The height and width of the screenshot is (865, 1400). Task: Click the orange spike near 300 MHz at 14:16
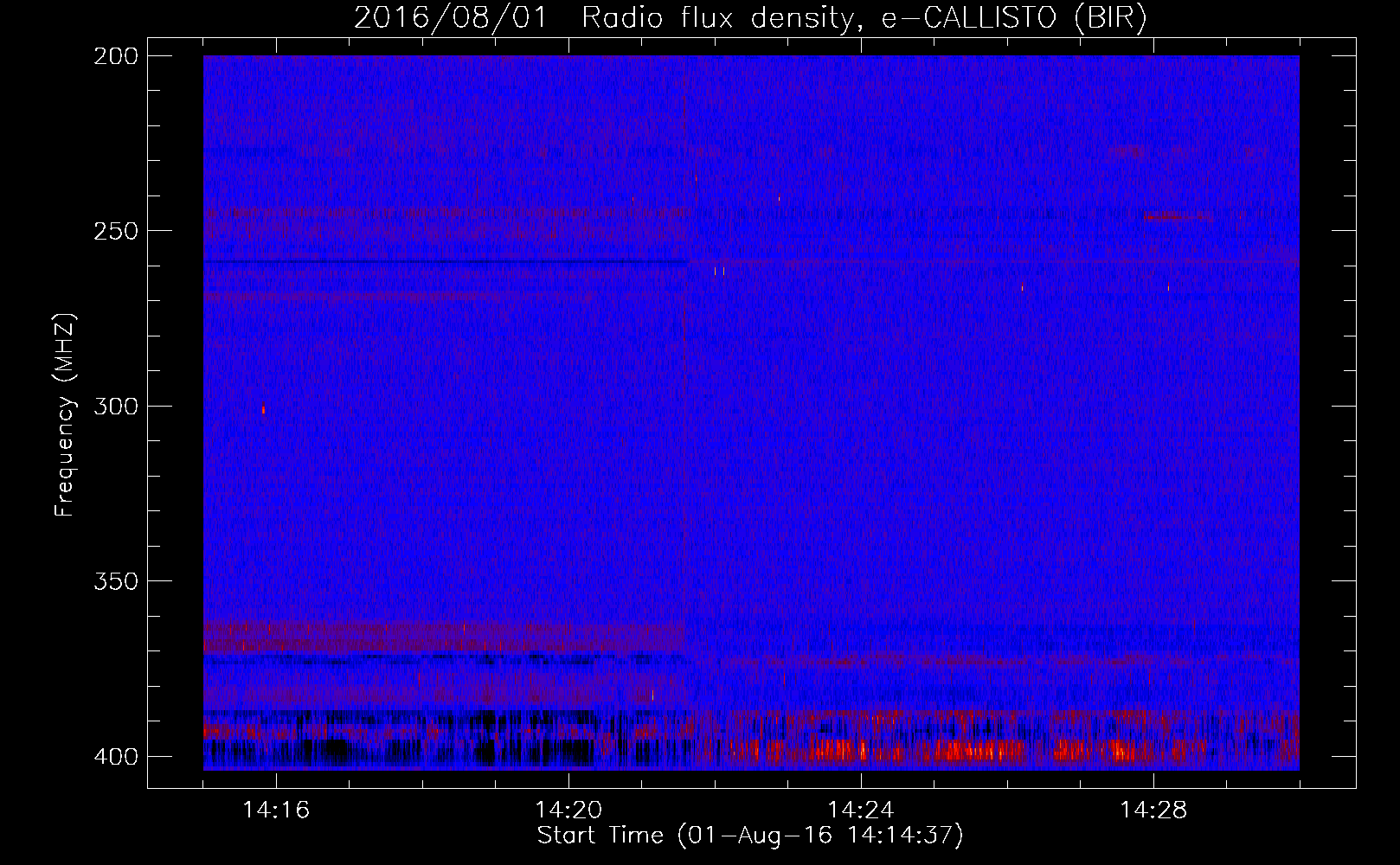[x=263, y=409]
